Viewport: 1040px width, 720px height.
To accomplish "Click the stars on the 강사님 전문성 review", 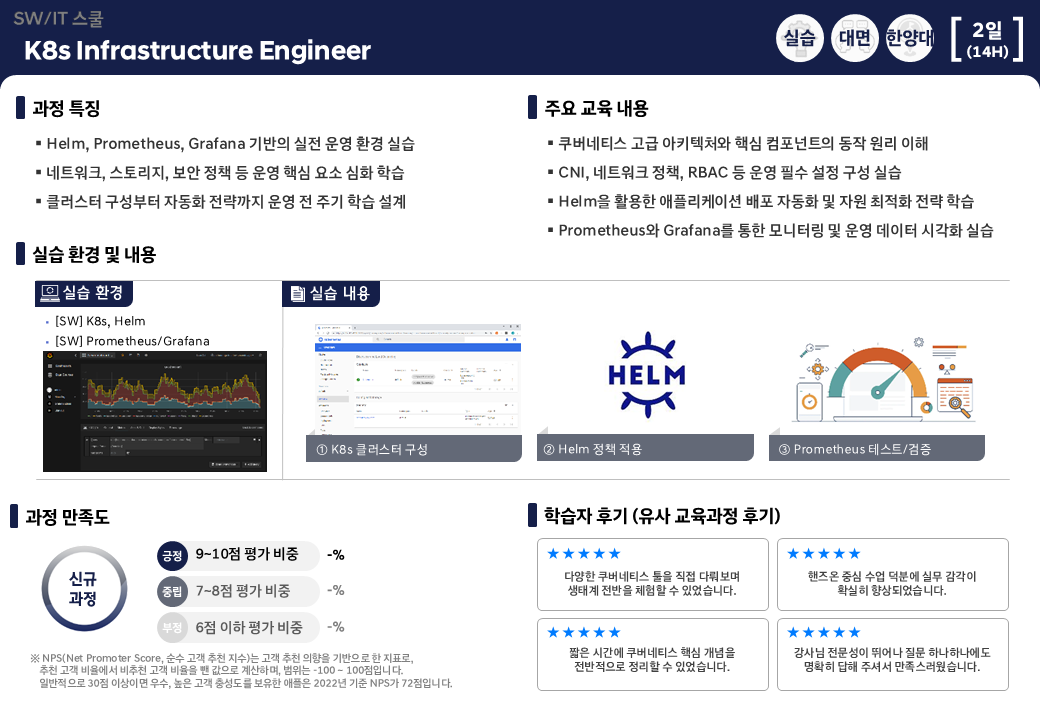I will click(823, 632).
